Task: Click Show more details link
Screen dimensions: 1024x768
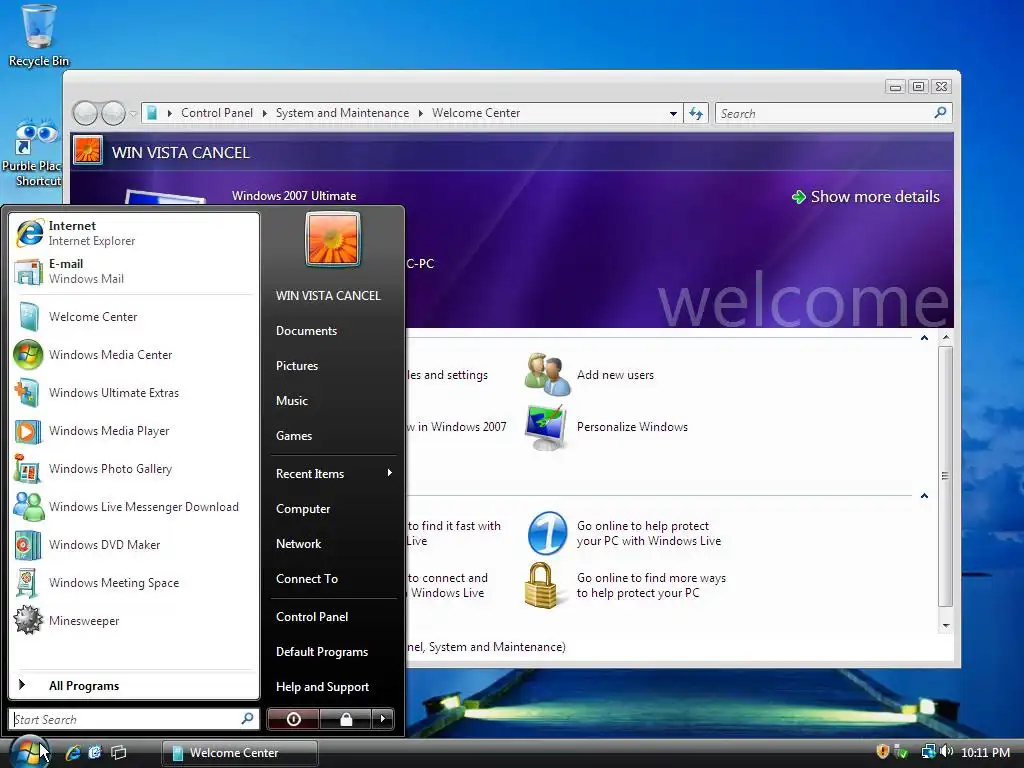Action: [866, 197]
